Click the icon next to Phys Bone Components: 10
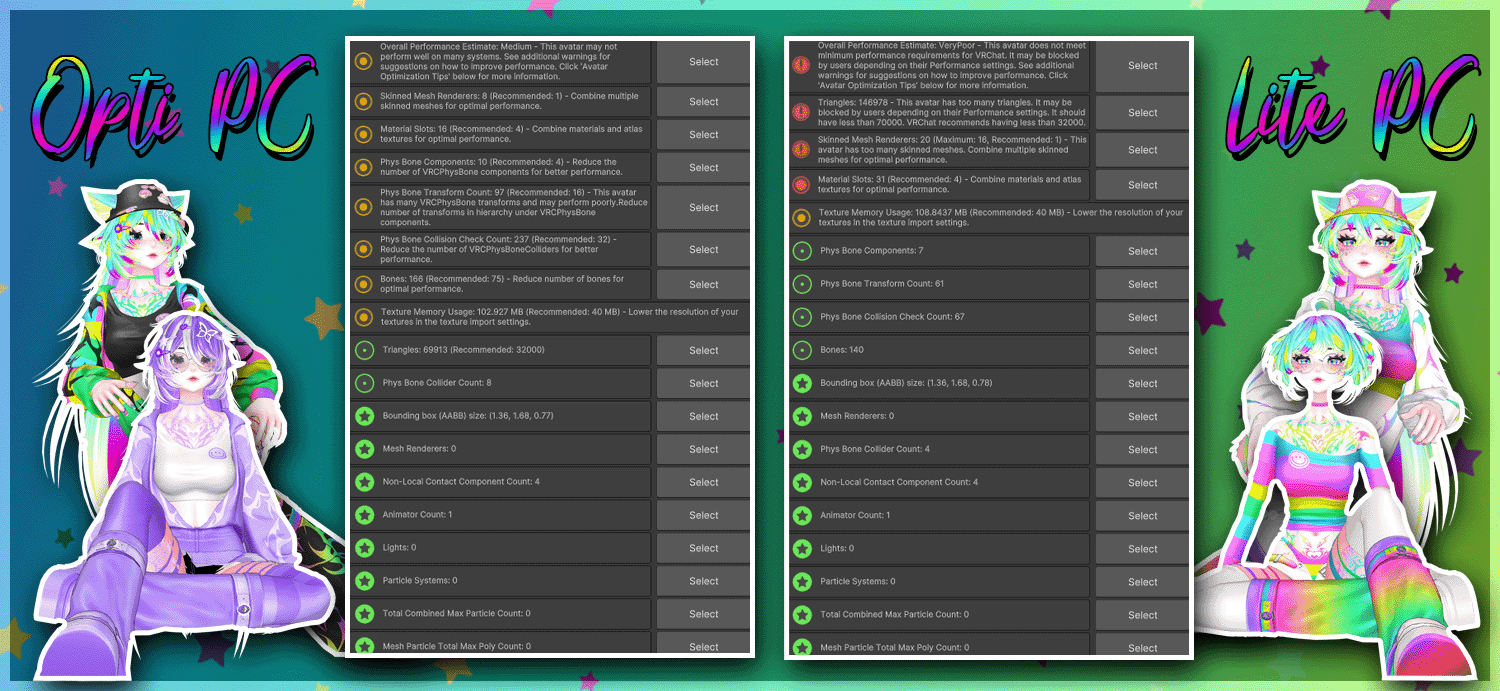The width and height of the screenshot is (1500, 691). (x=364, y=167)
